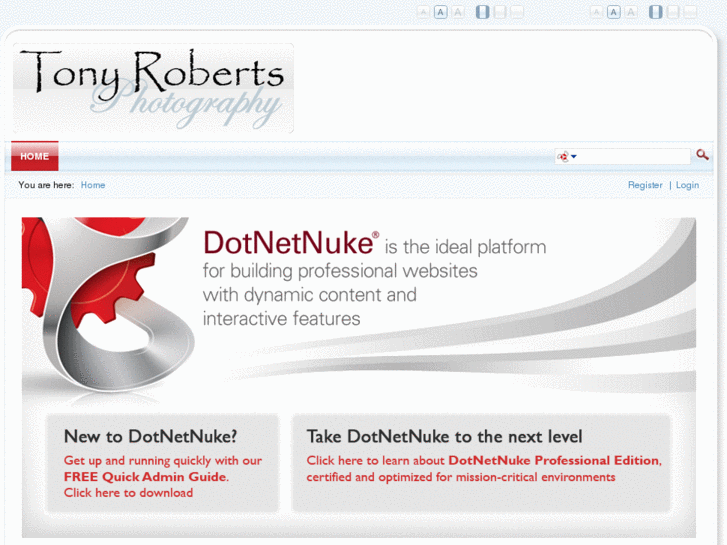
Task: Follow the Home breadcrumb link
Action: pos(93,185)
